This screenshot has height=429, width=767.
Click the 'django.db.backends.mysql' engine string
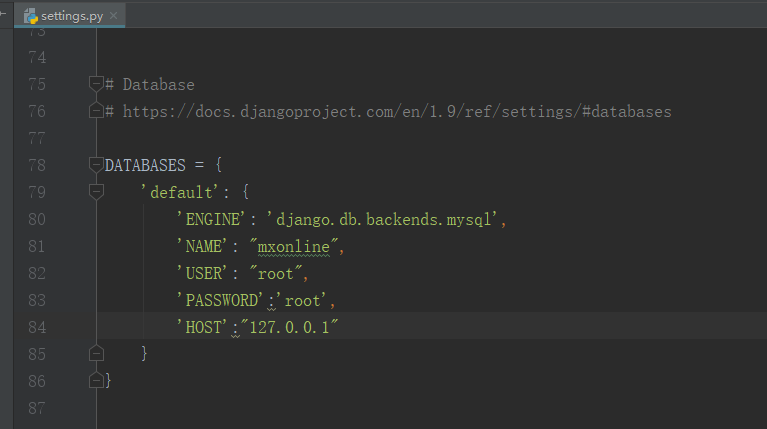[x=382, y=220]
